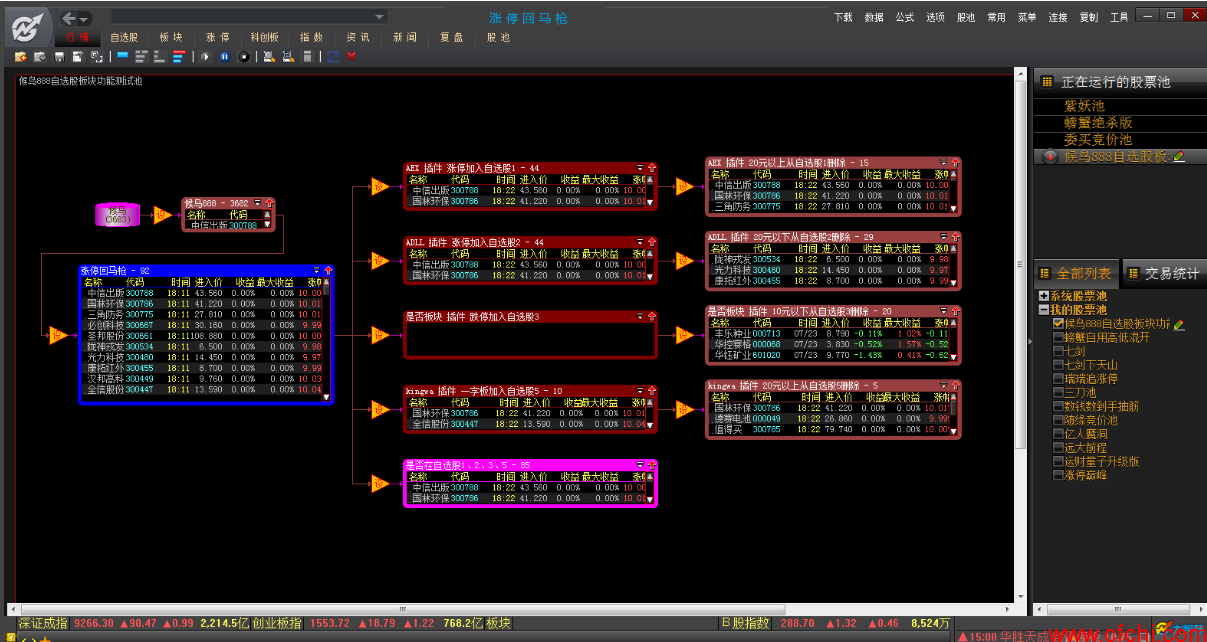
Task: Click the red arrow icon on the magenta panel header
Action: 651,466
